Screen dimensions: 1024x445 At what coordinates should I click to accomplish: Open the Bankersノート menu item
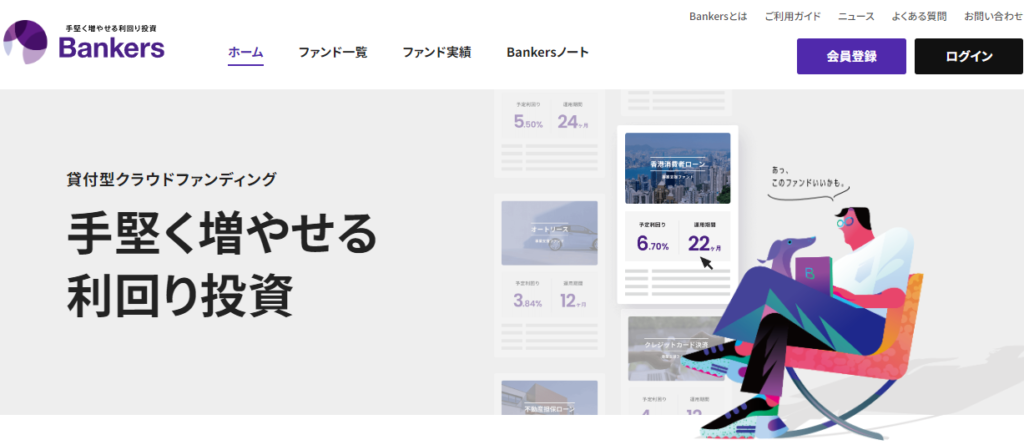[x=547, y=53]
